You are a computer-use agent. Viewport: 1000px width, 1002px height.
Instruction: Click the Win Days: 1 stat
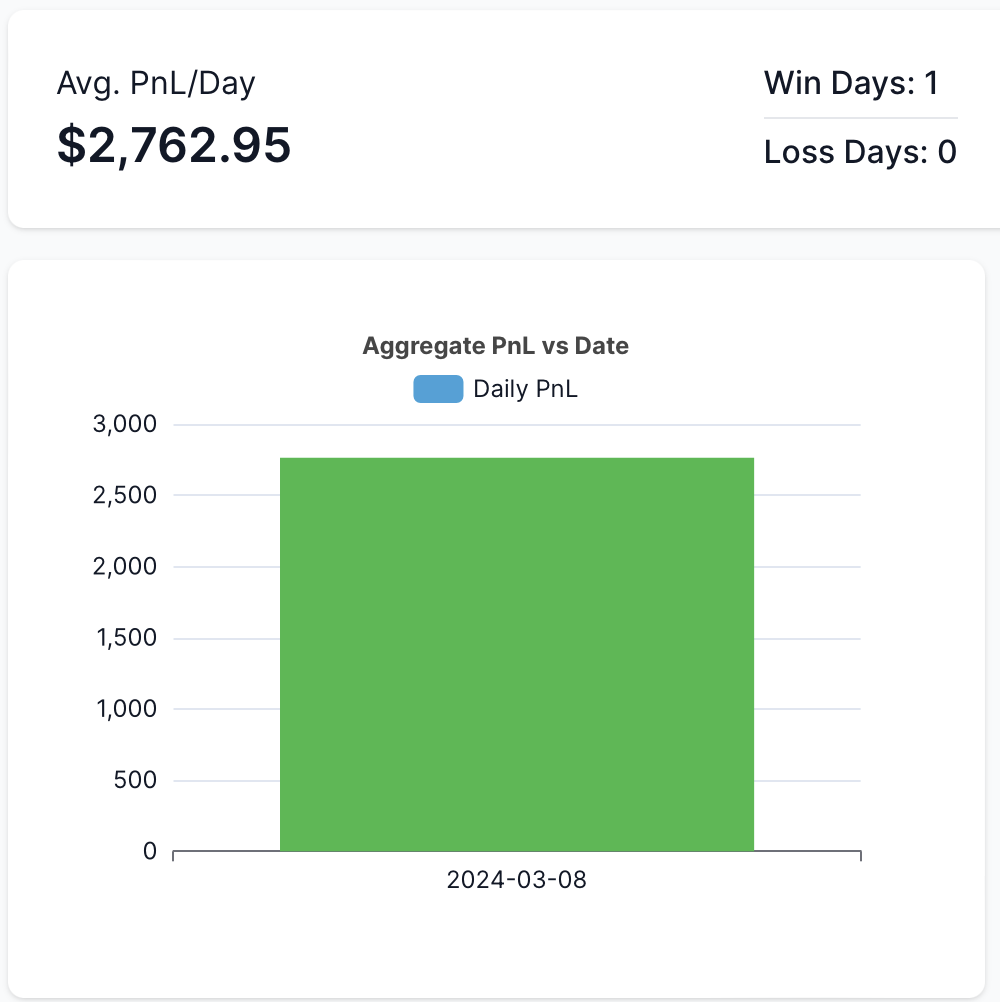pos(851,83)
